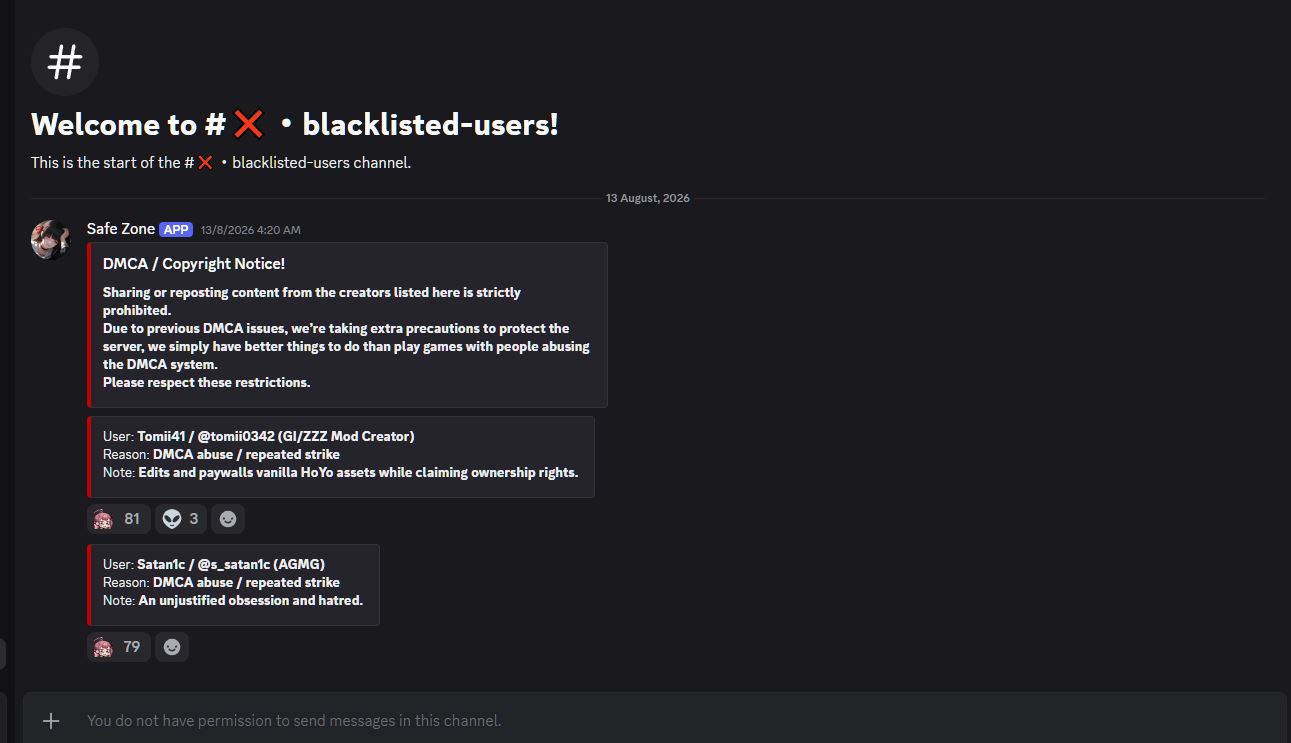Viewport: 1291px width, 743px height.
Task: Add a reaction beside the 79 reaction
Action: click(172, 647)
